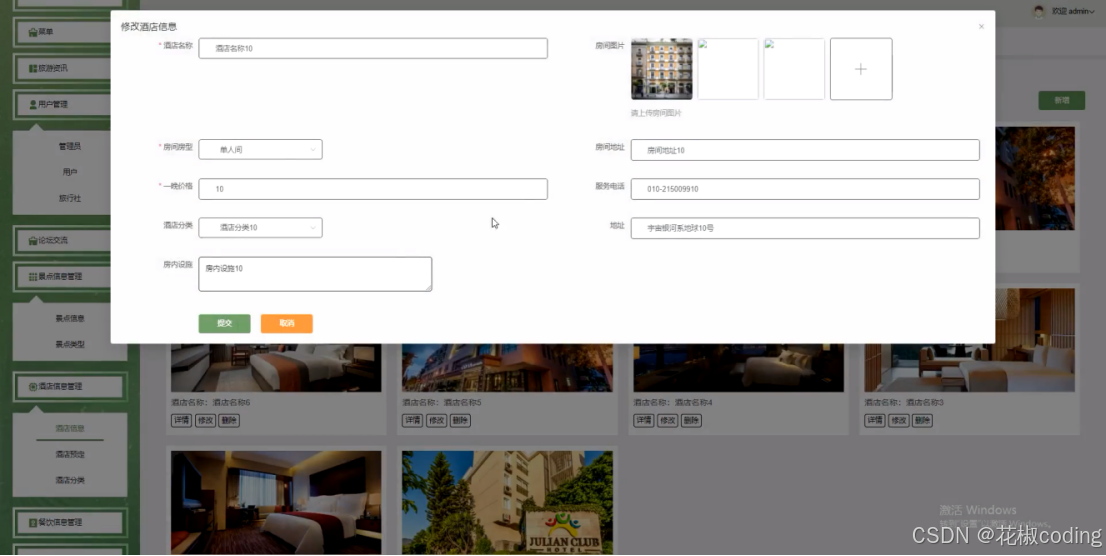Open the 菜单 sidebar menu
This screenshot has width=1106, height=556.
[69, 32]
